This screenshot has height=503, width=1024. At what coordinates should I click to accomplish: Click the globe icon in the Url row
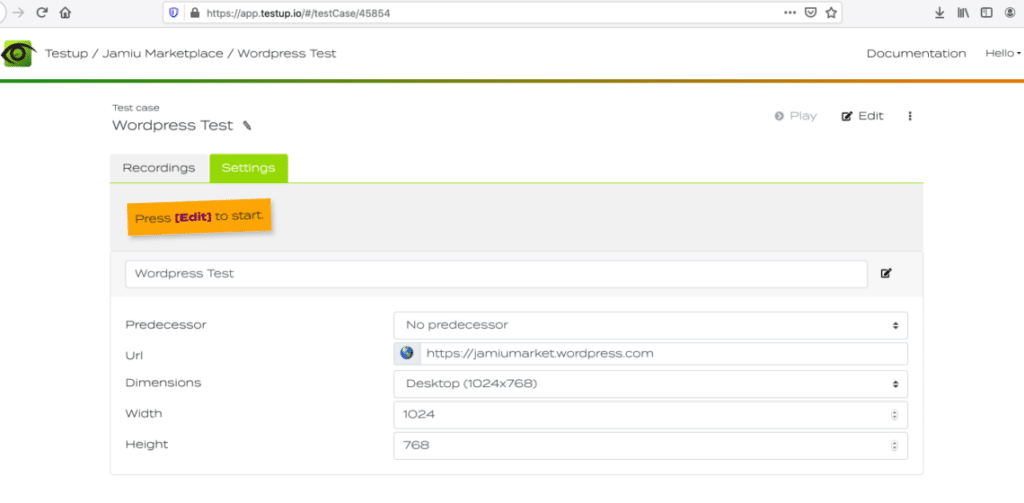(407, 353)
